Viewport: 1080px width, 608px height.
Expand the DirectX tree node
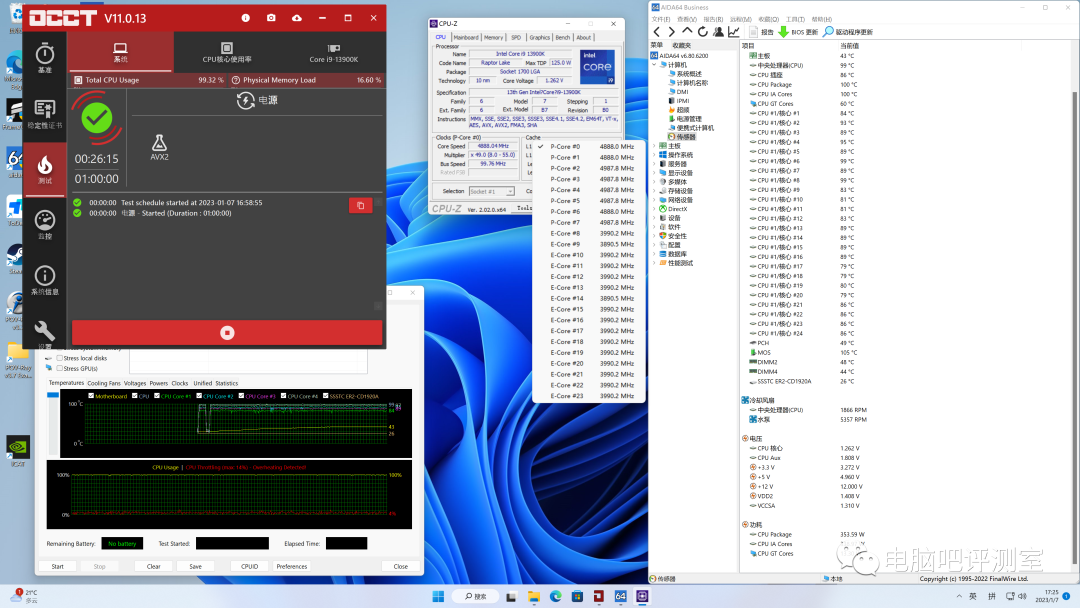pyautogui.click(x=654, y=209)
